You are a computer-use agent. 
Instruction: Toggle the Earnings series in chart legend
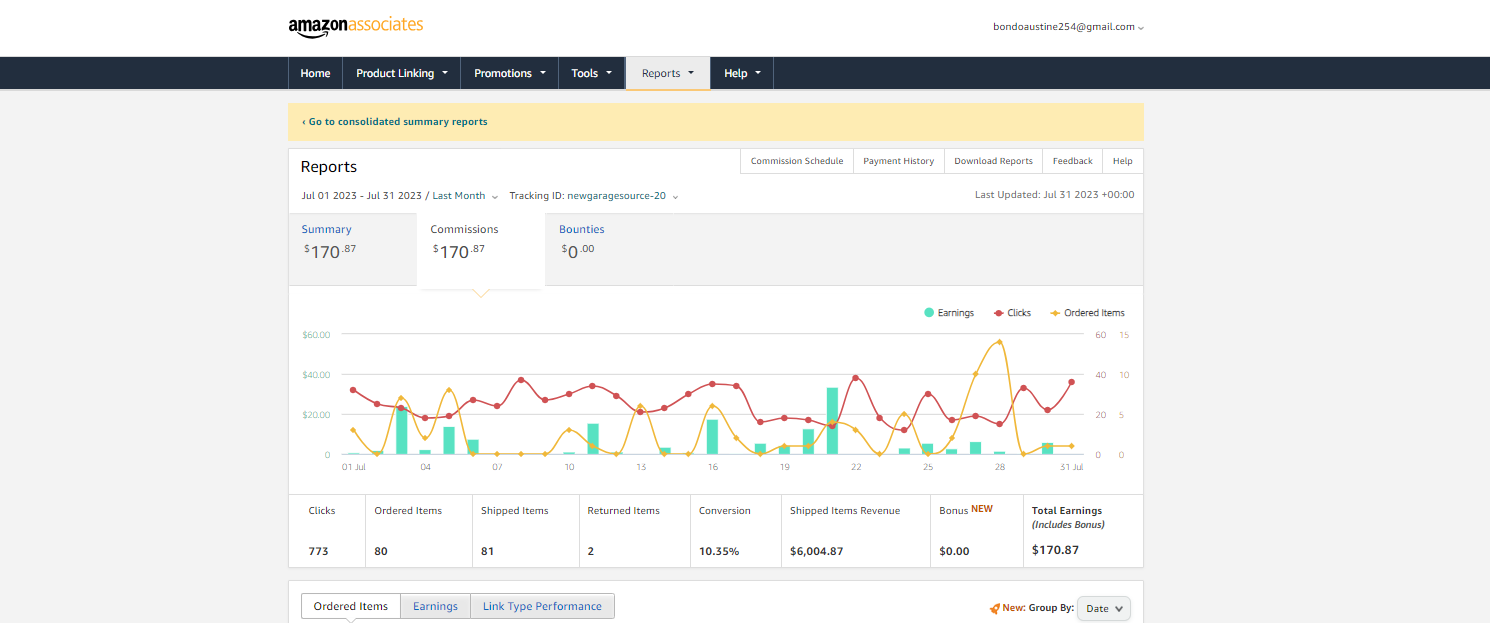[x=948, y=313]
